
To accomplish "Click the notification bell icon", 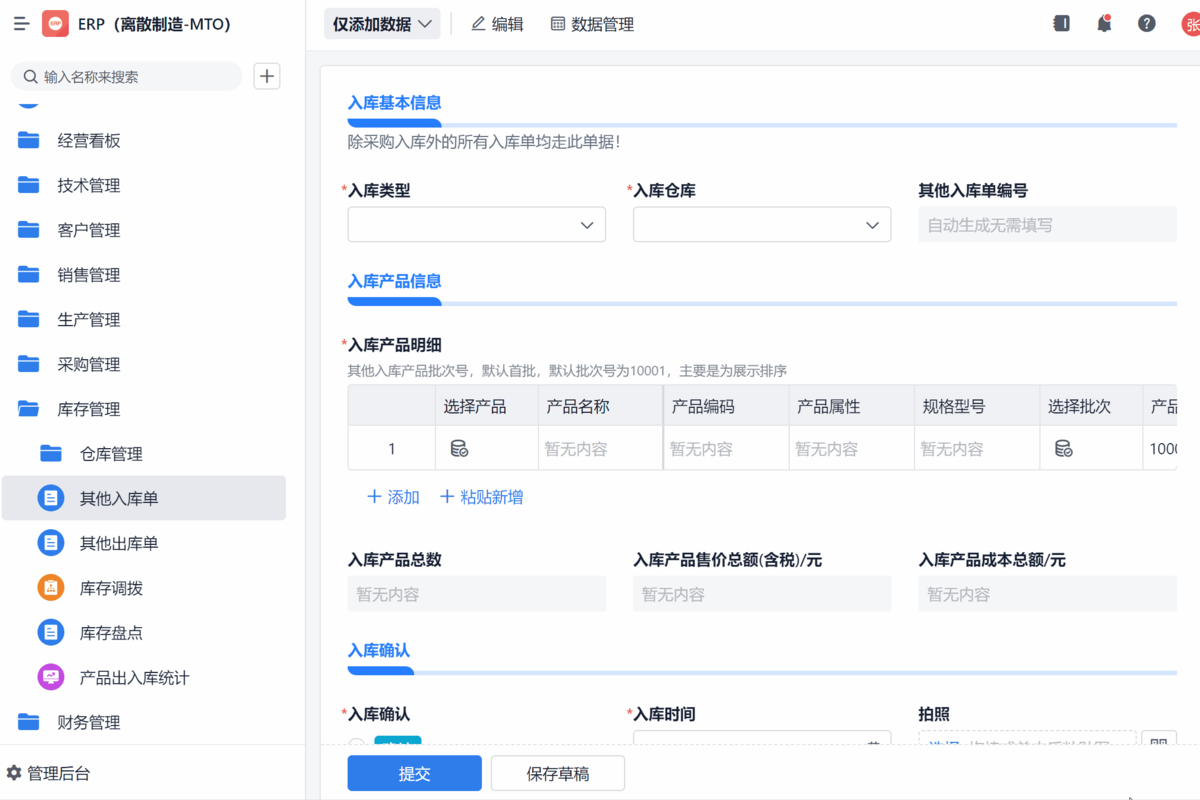I will tap(1104, 24).
